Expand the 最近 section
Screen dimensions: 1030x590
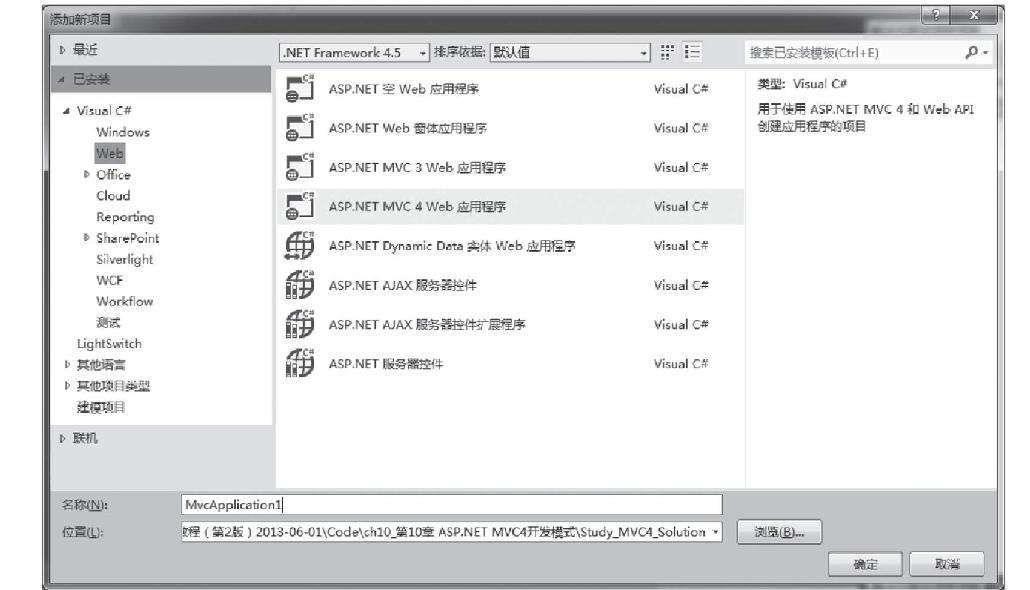tap(62, 50)
